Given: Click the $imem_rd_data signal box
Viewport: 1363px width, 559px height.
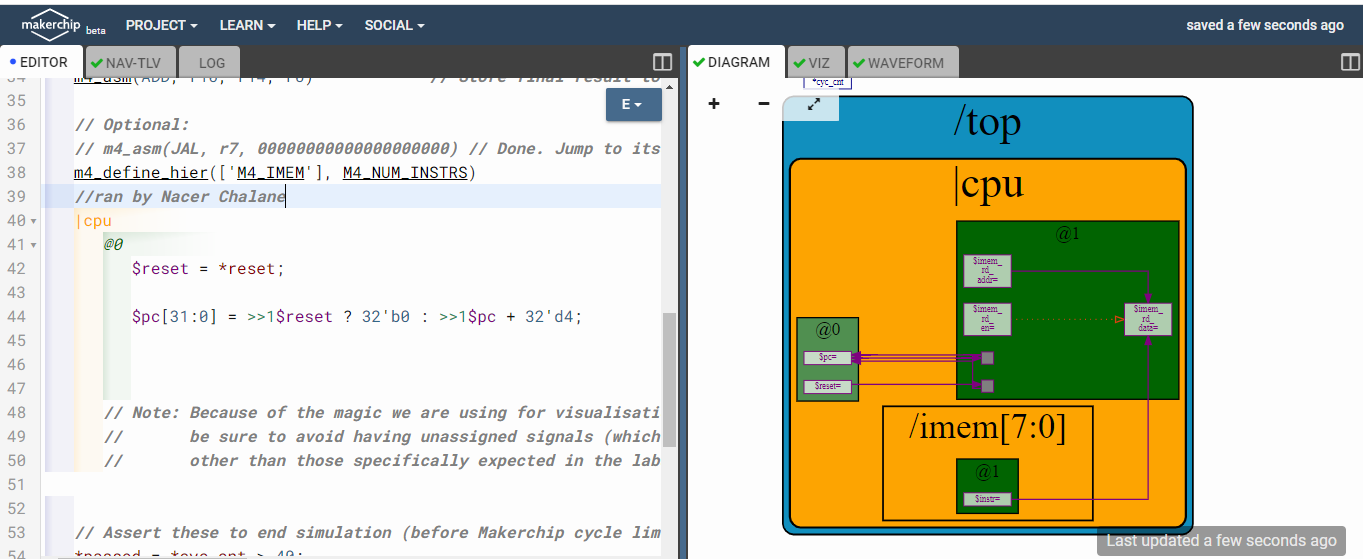Looking at the screenshot, I should click(x=1147, y=319).
